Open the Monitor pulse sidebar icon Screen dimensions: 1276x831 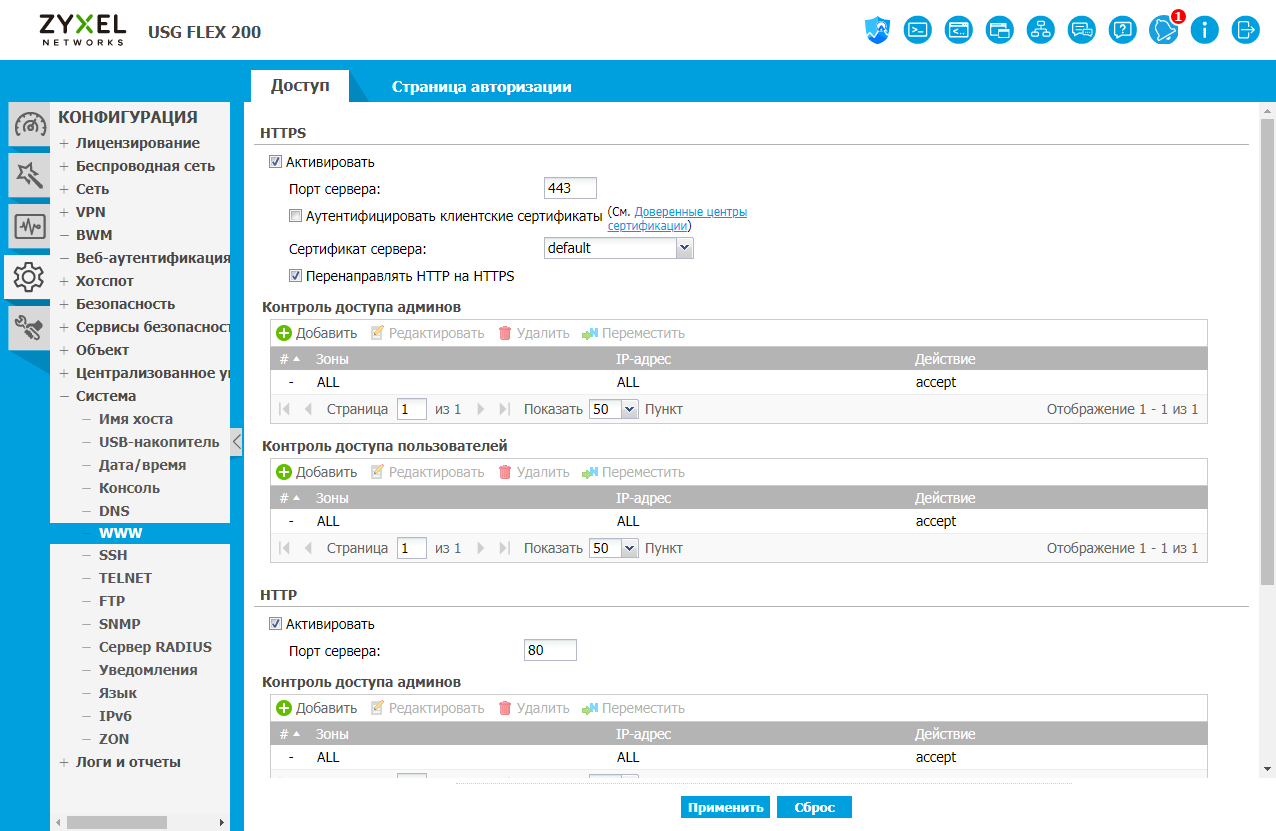tap(30, 226)
